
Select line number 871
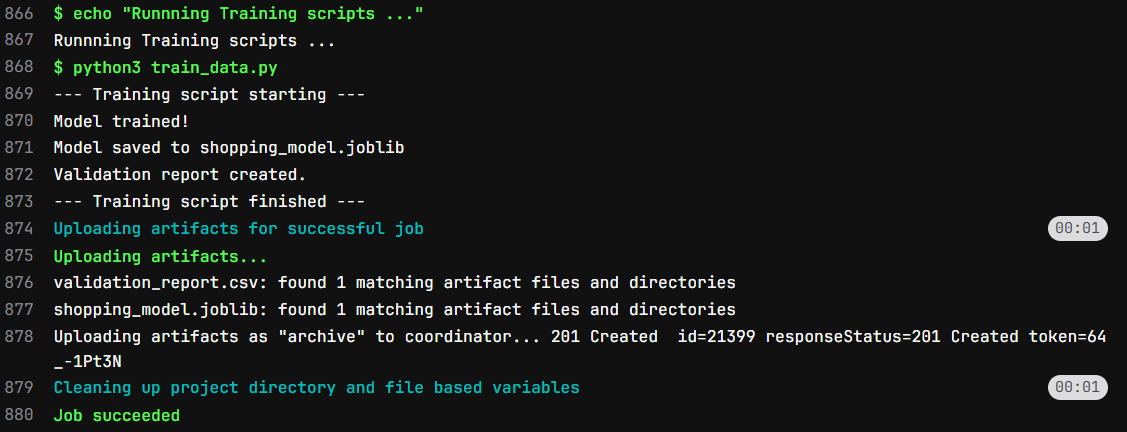point(20,148)
